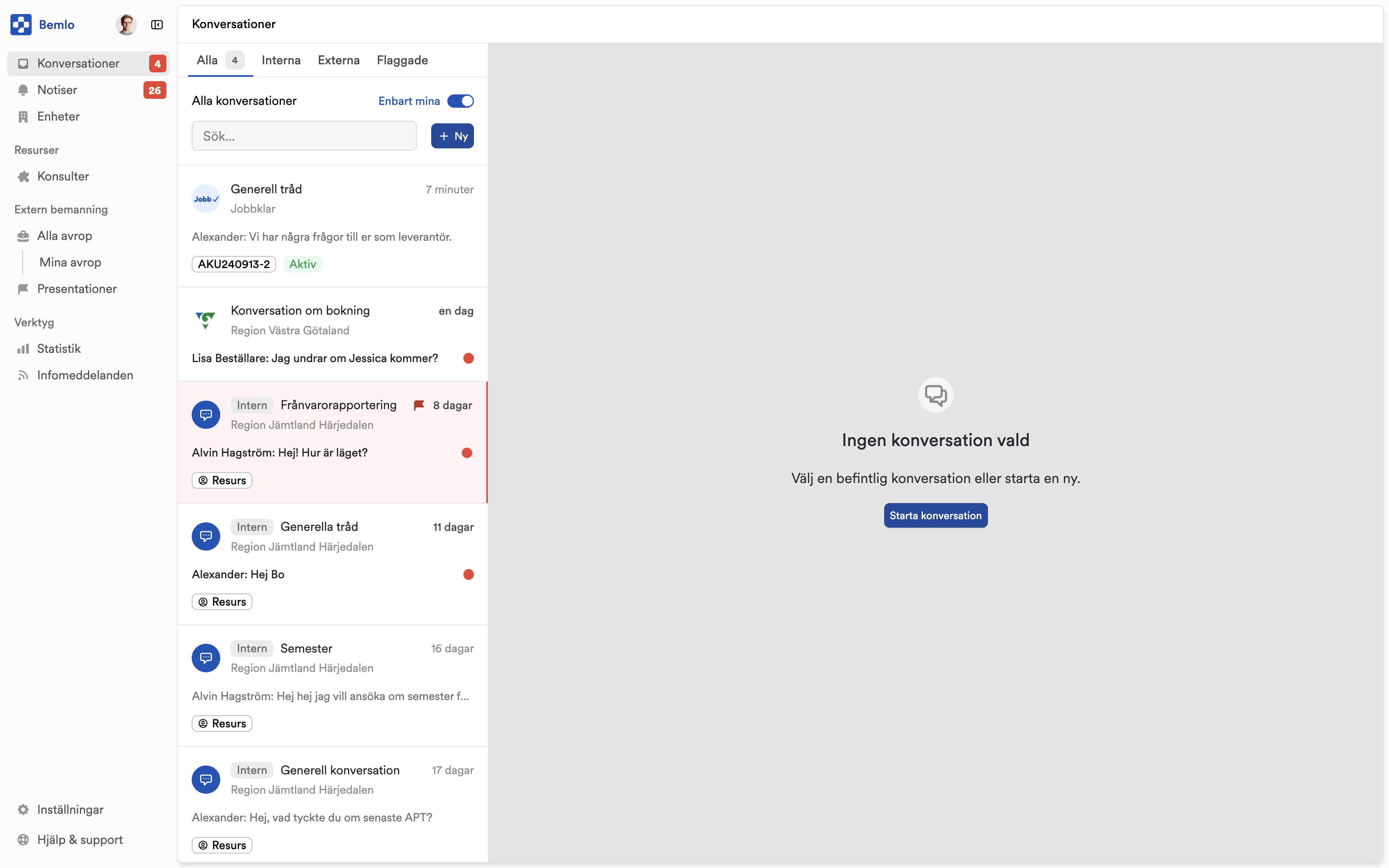
Task: Click the Jobbklar avatar on Generell tråd
Action: click(x=206, y=199)
